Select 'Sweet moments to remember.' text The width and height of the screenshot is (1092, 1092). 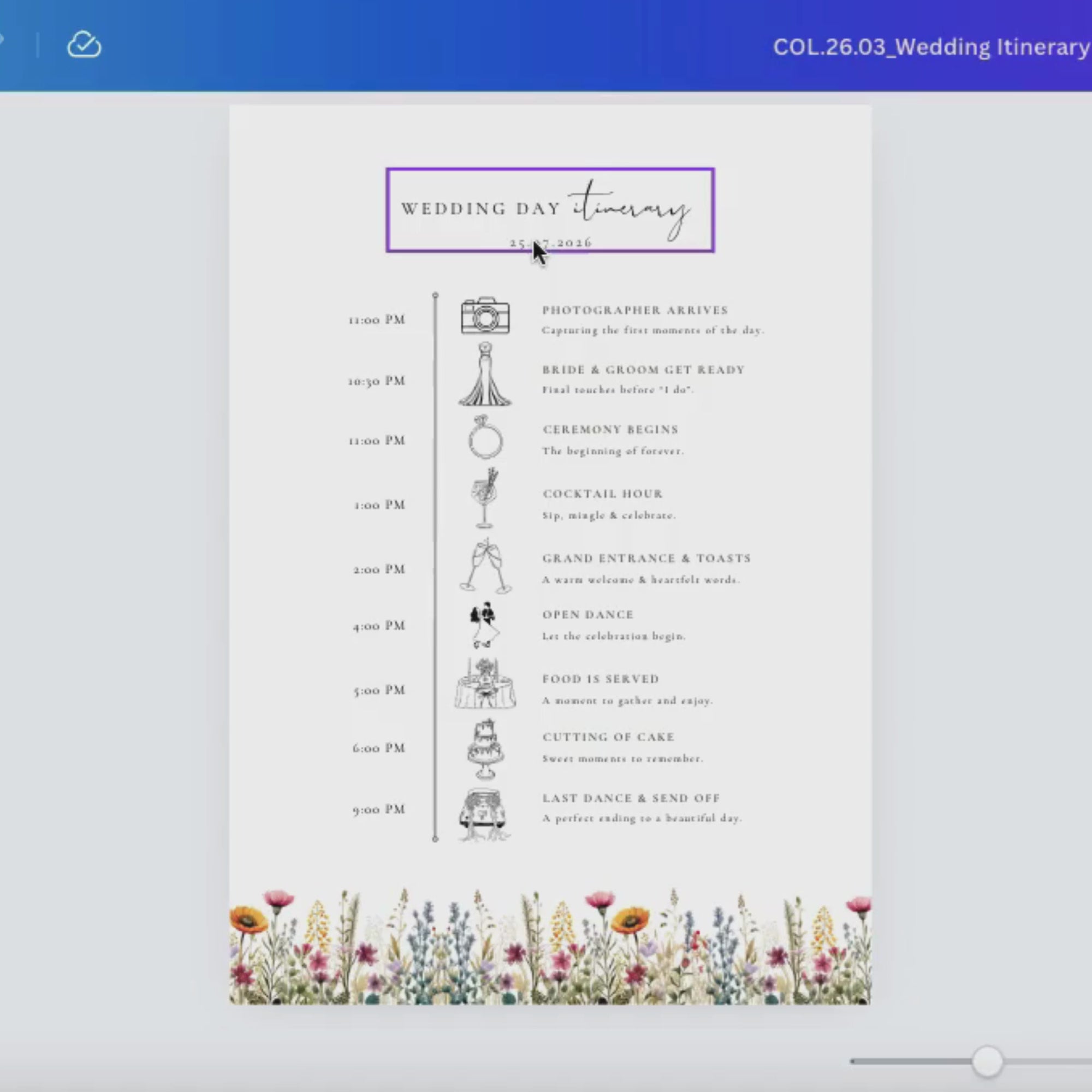[x=623, y=758]
